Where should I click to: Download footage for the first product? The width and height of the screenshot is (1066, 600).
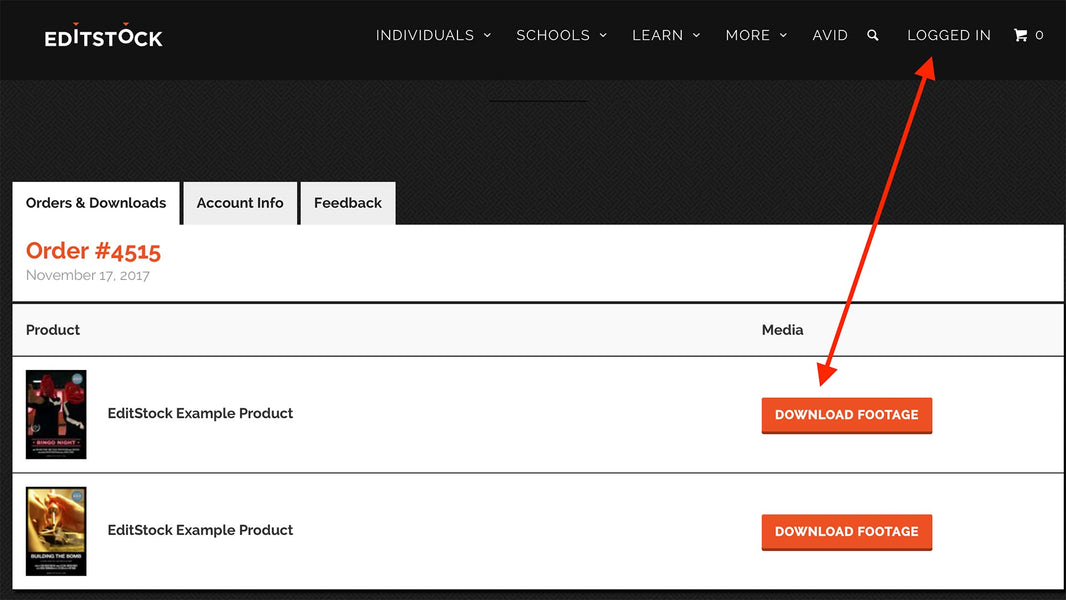pos(846,415)
